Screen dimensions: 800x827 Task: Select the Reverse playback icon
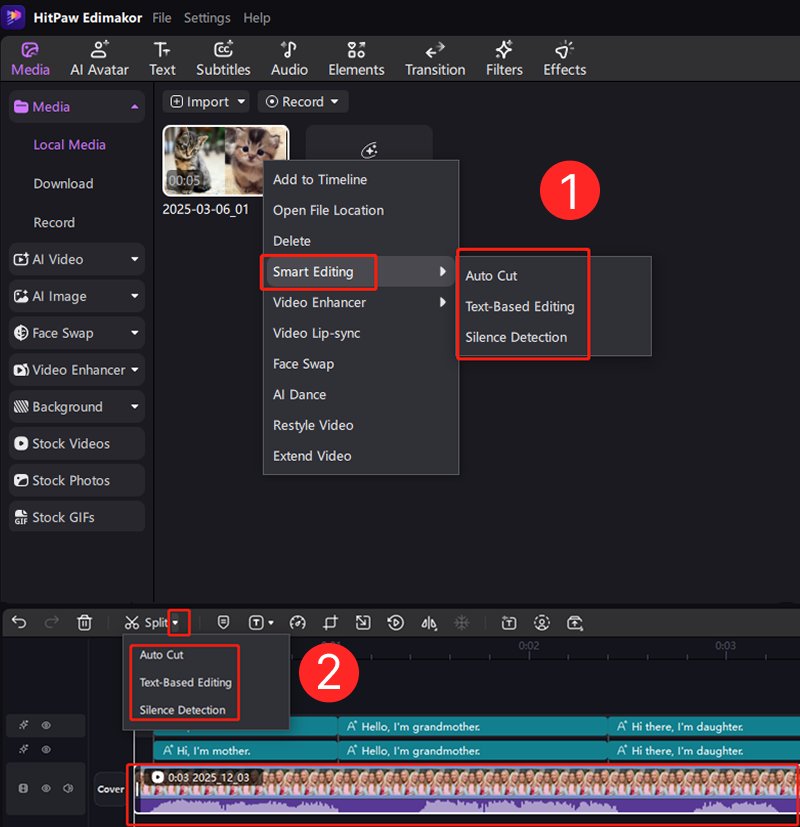pyautogui.click(x=395, y=622)
